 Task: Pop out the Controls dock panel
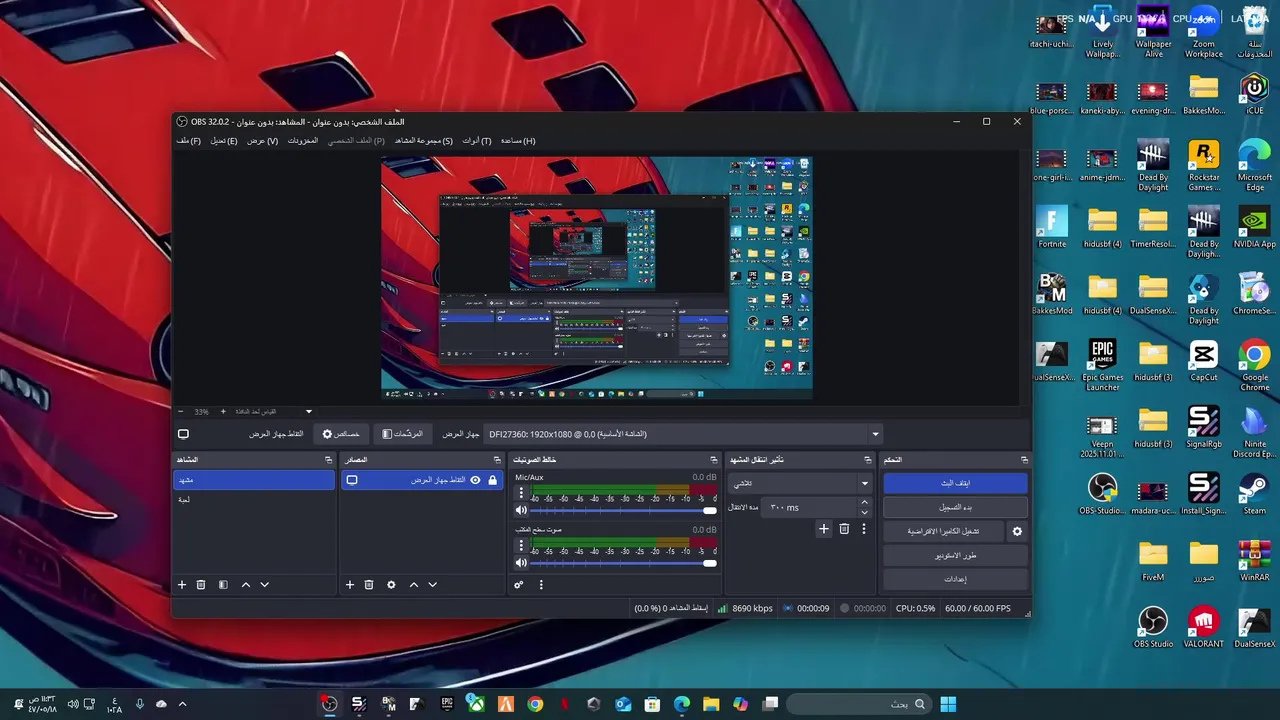(1024, 460)
